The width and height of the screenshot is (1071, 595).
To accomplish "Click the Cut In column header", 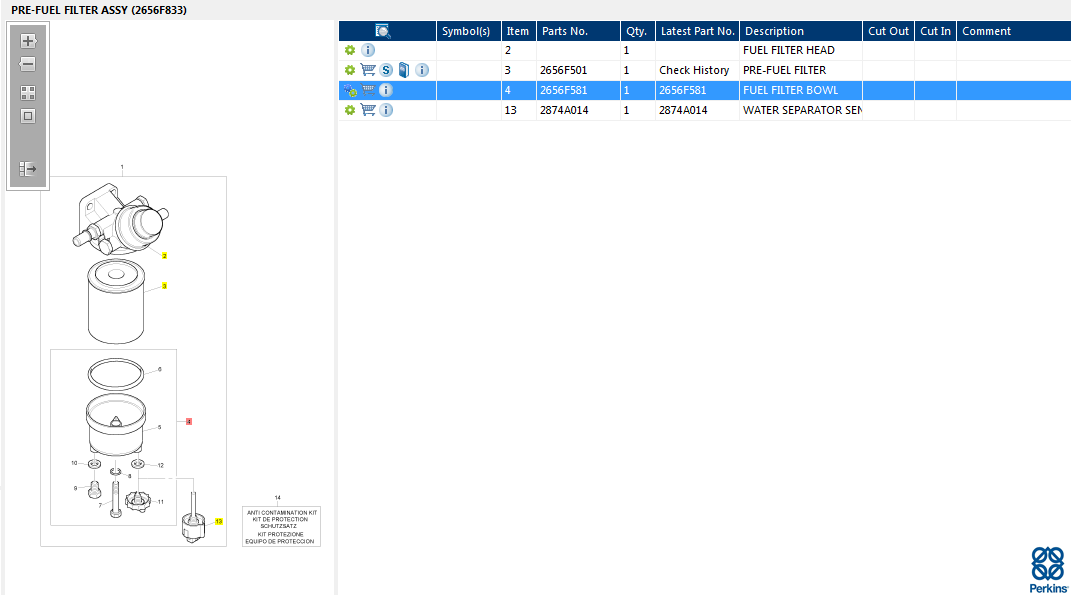I will [936, 31].
